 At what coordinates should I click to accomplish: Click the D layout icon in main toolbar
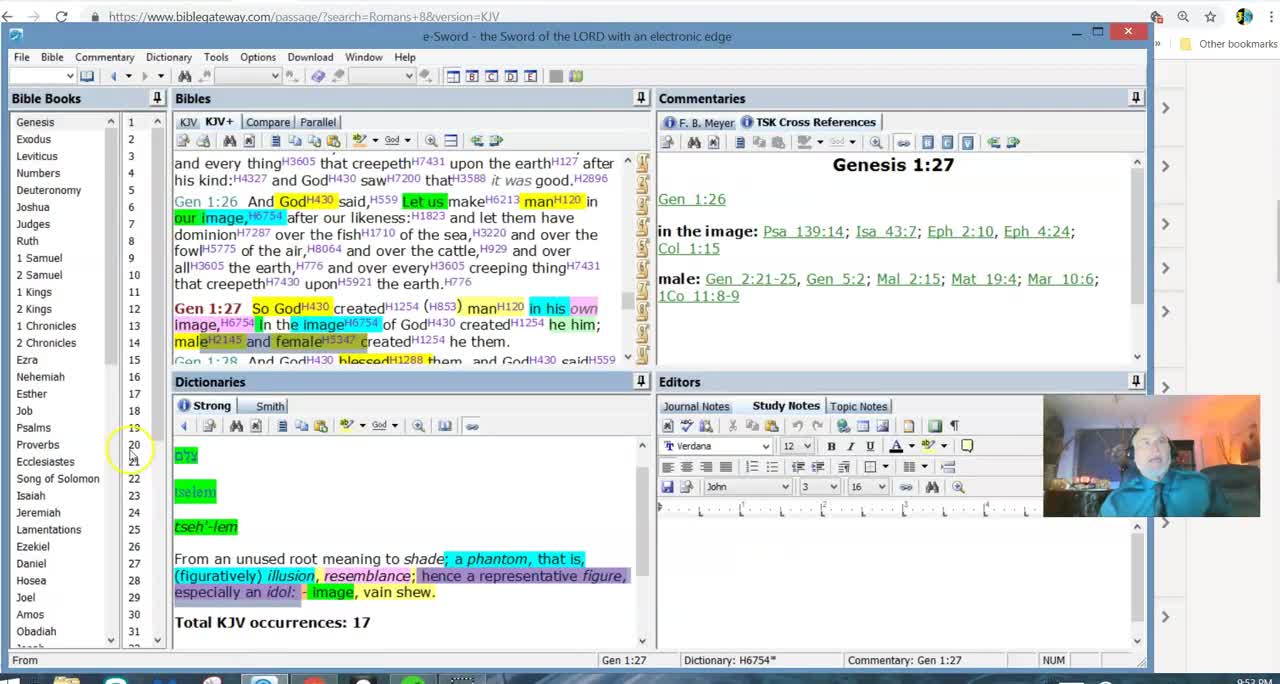(x=511, y=76)
